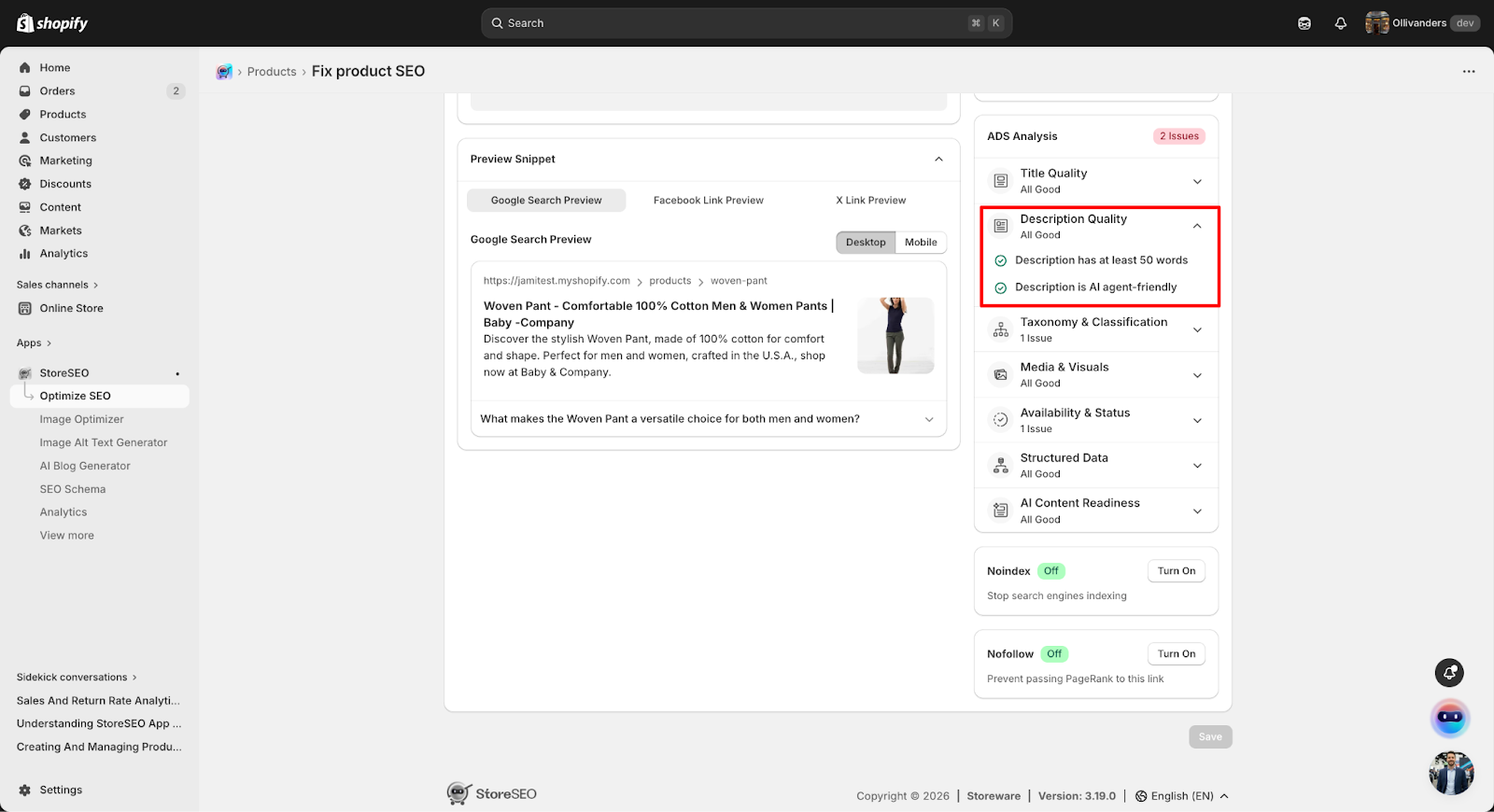
Task: Open the three-dot more actions menu
Action: pyautogui.click(x=1469, y=72)
